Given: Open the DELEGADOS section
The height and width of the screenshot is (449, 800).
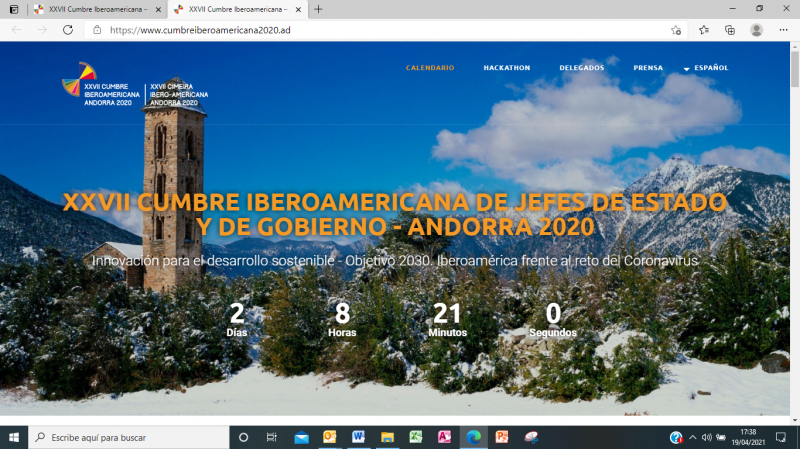Looking at the screenshot, I should pos(581,68).
